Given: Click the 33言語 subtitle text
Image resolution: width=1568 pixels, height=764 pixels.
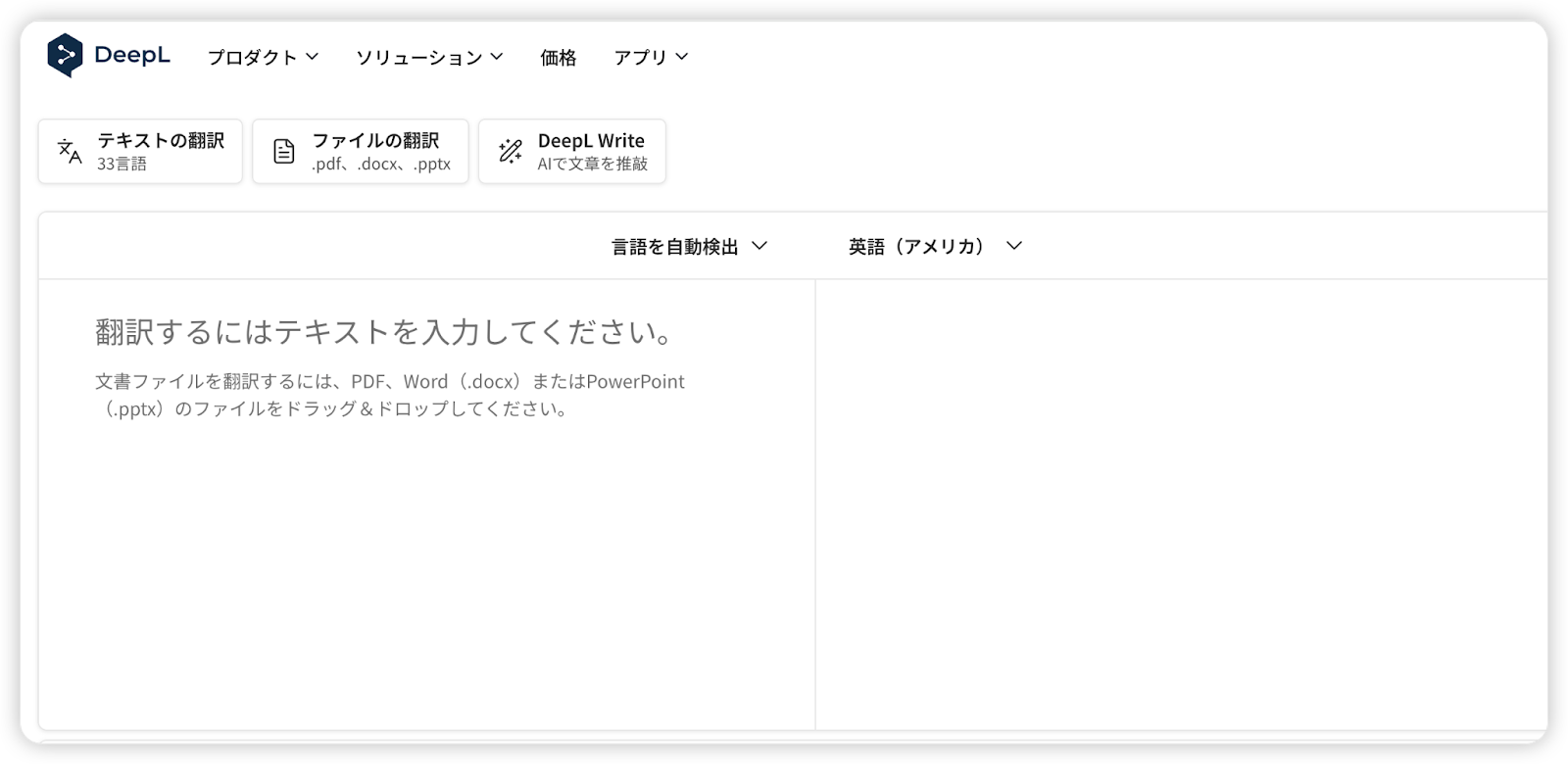Looking at the screenshot, I should pos(122,165).
